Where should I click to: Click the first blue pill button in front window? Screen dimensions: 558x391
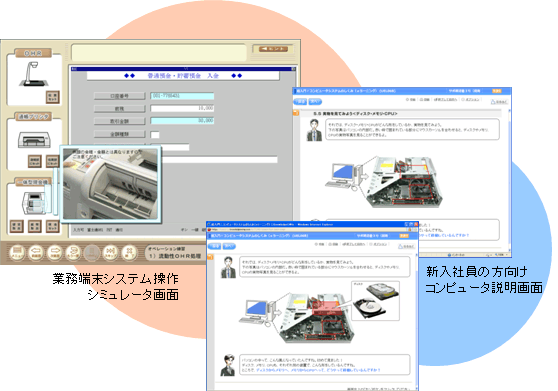click(215, 246)
